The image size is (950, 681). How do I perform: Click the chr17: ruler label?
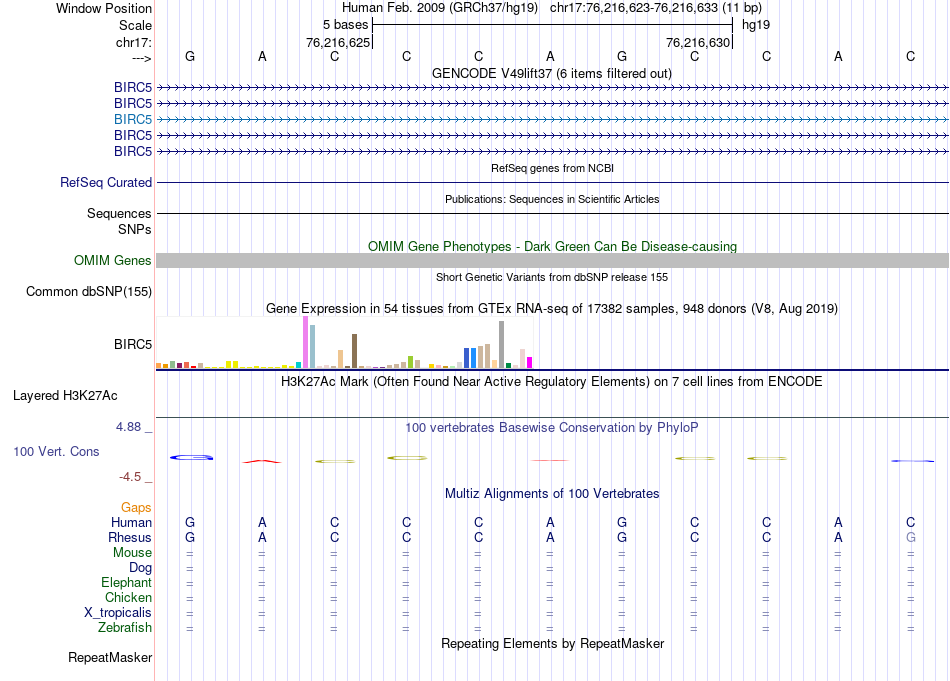tap(133, 42)
